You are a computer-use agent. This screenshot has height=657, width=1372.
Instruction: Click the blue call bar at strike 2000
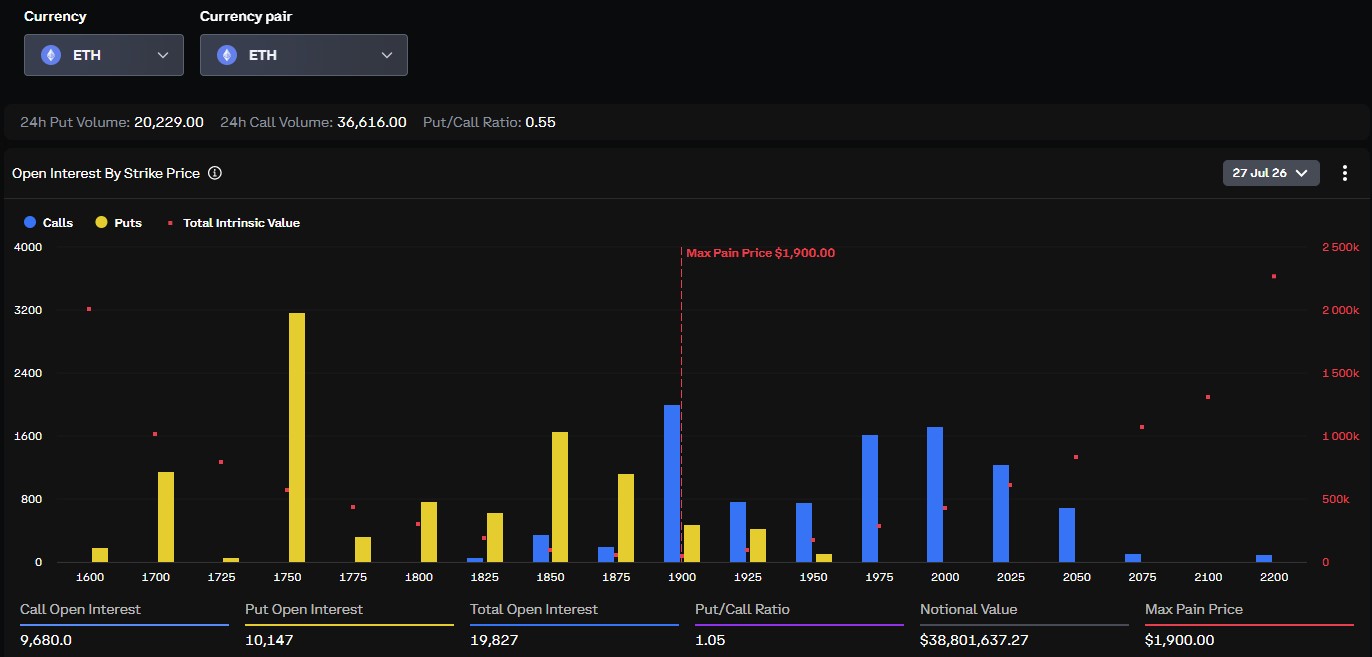pyautogui.click(x=935, y=494)
